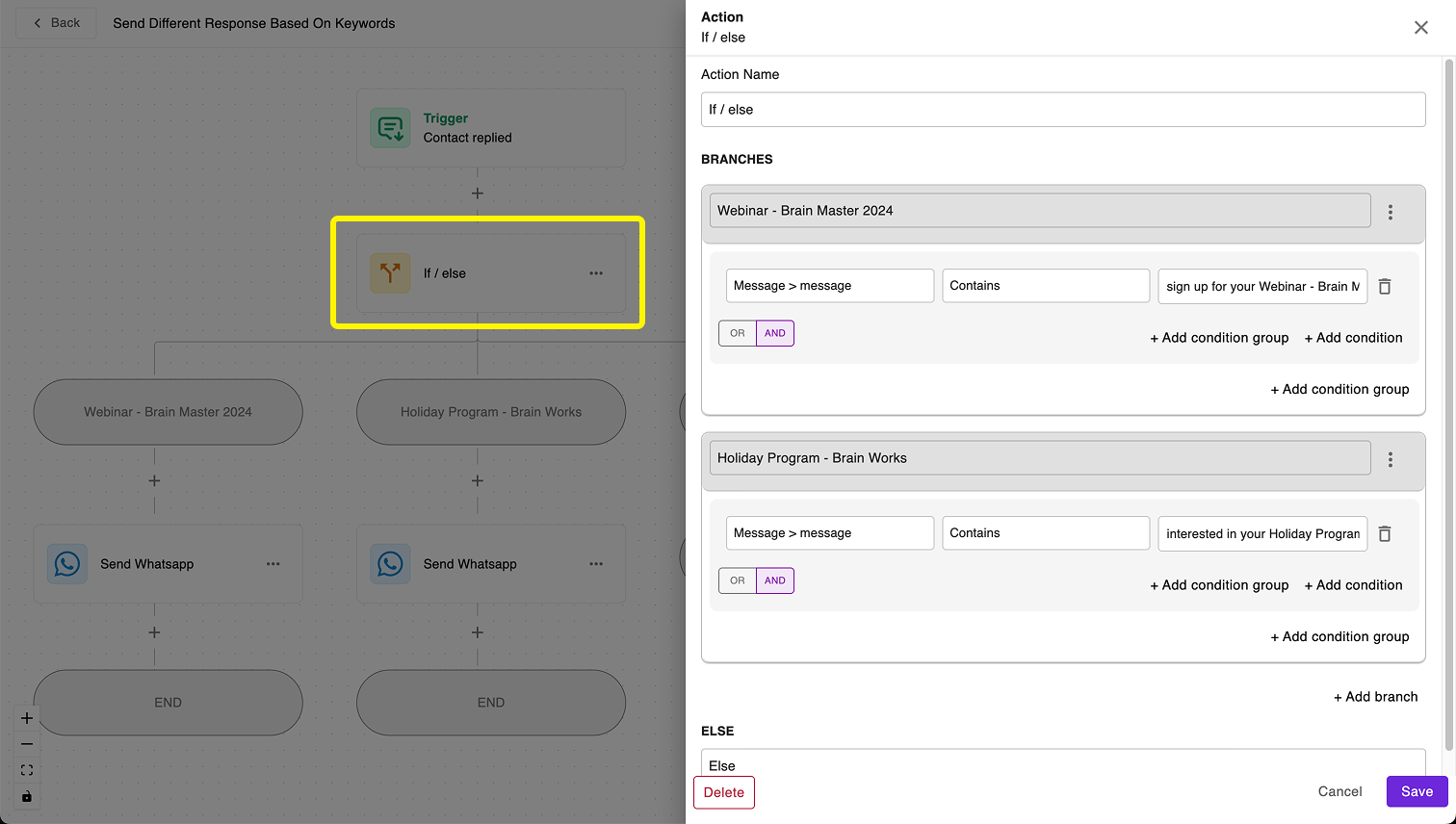
Task: Zoom out using the minus icon
Action: pyautogui.click(x=26, y=743)
